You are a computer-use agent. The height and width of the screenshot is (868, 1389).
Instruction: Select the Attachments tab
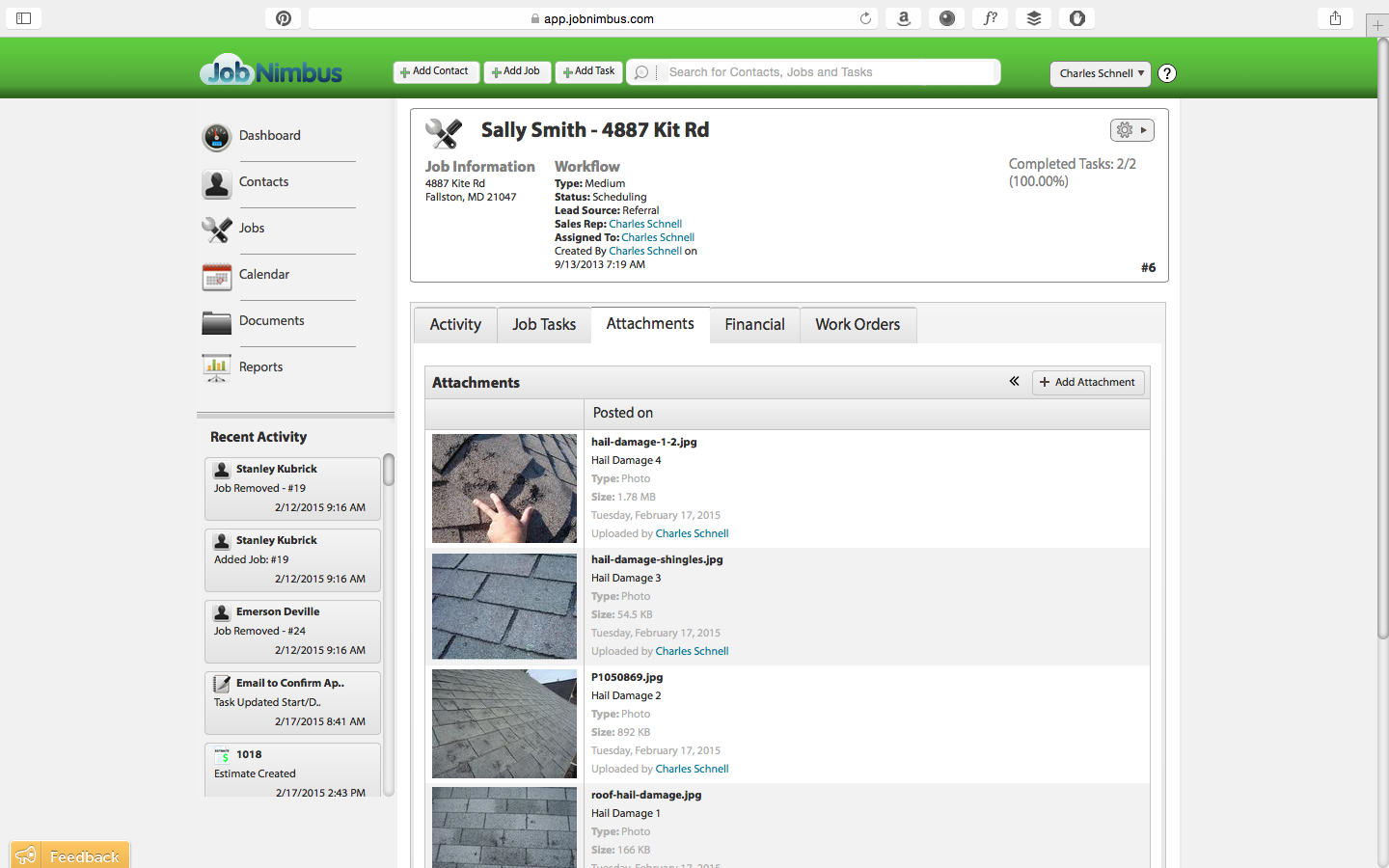point(650,324)
